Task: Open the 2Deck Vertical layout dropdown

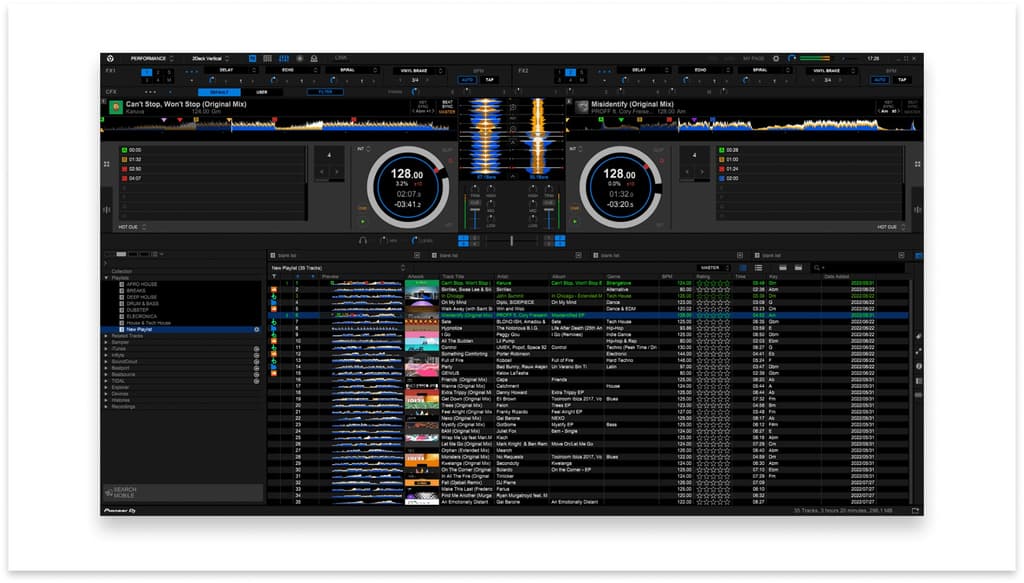Action: [210, 59]
